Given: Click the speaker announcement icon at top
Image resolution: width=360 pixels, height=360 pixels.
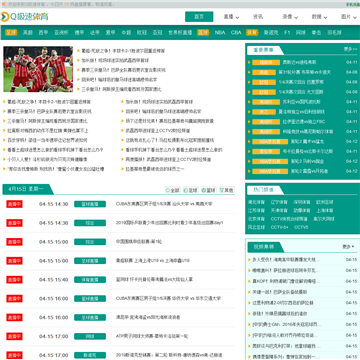Looking at the screenshot, I should (x=3, y=4).
